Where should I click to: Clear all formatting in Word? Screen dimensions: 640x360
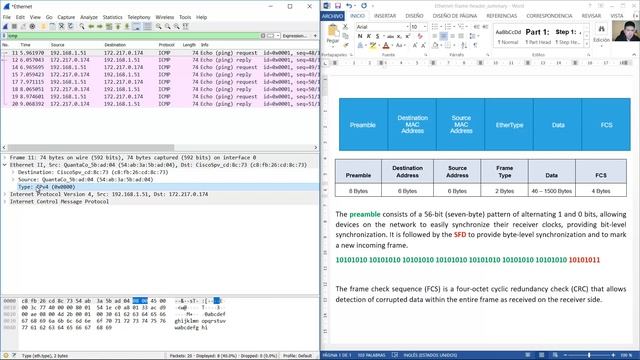pos(420,36)
